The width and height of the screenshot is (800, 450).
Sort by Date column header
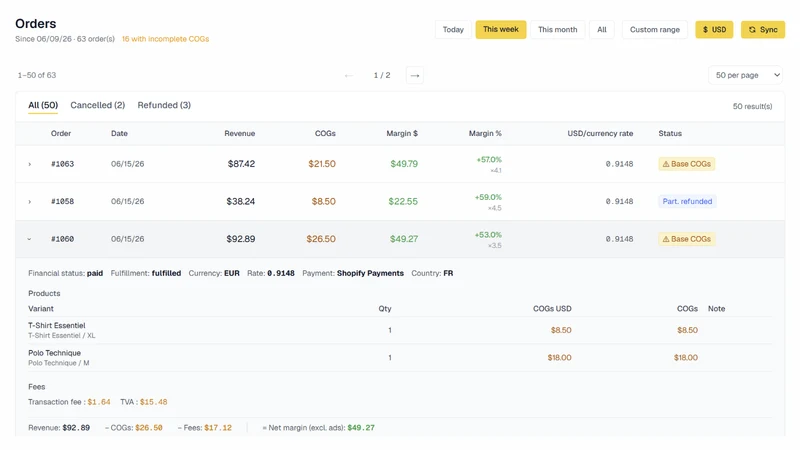pos(119,133)
